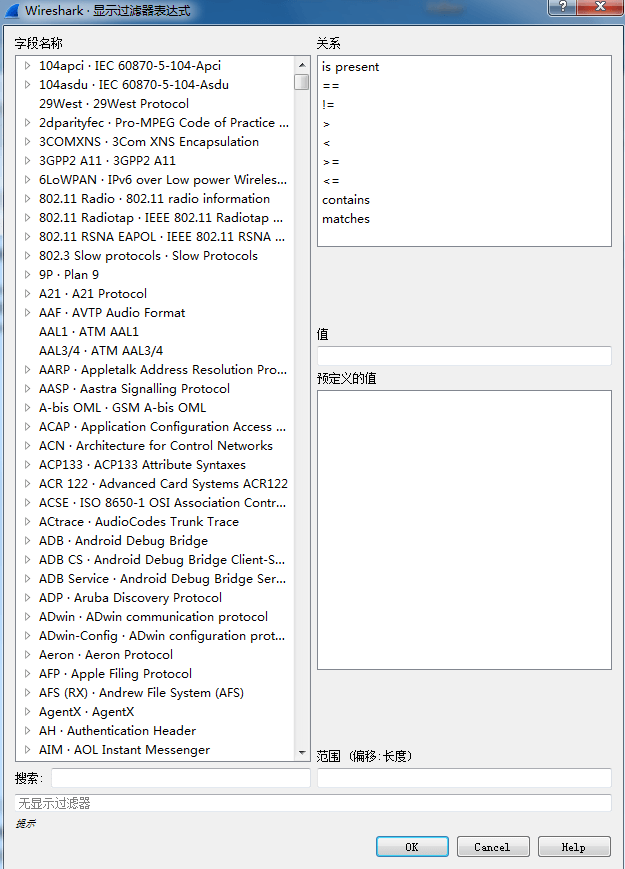Expand the 2dparityfec tree entry

(27, 122)
